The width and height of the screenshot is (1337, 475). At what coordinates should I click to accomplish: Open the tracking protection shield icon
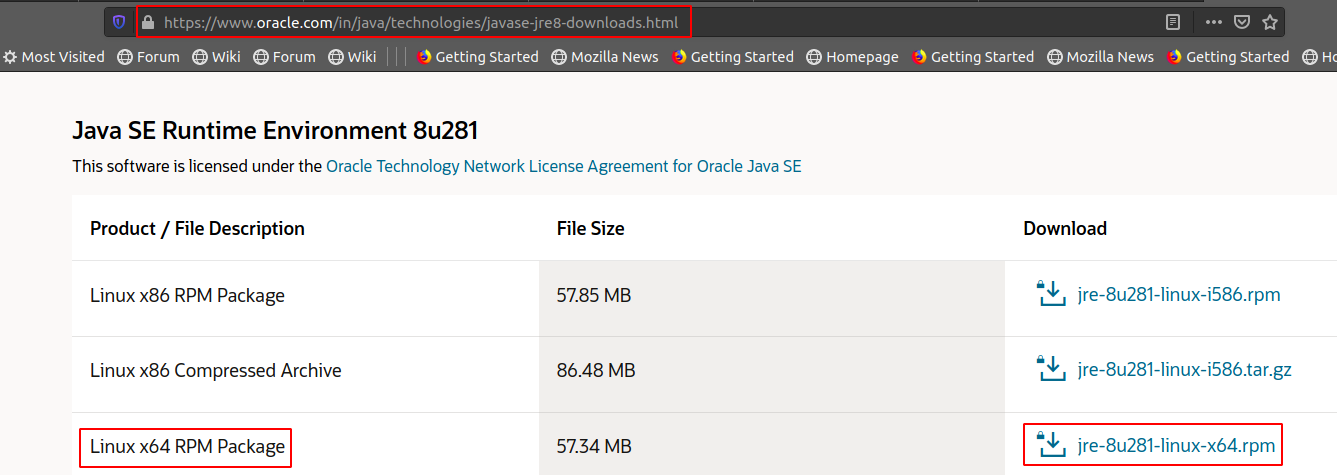119,22
